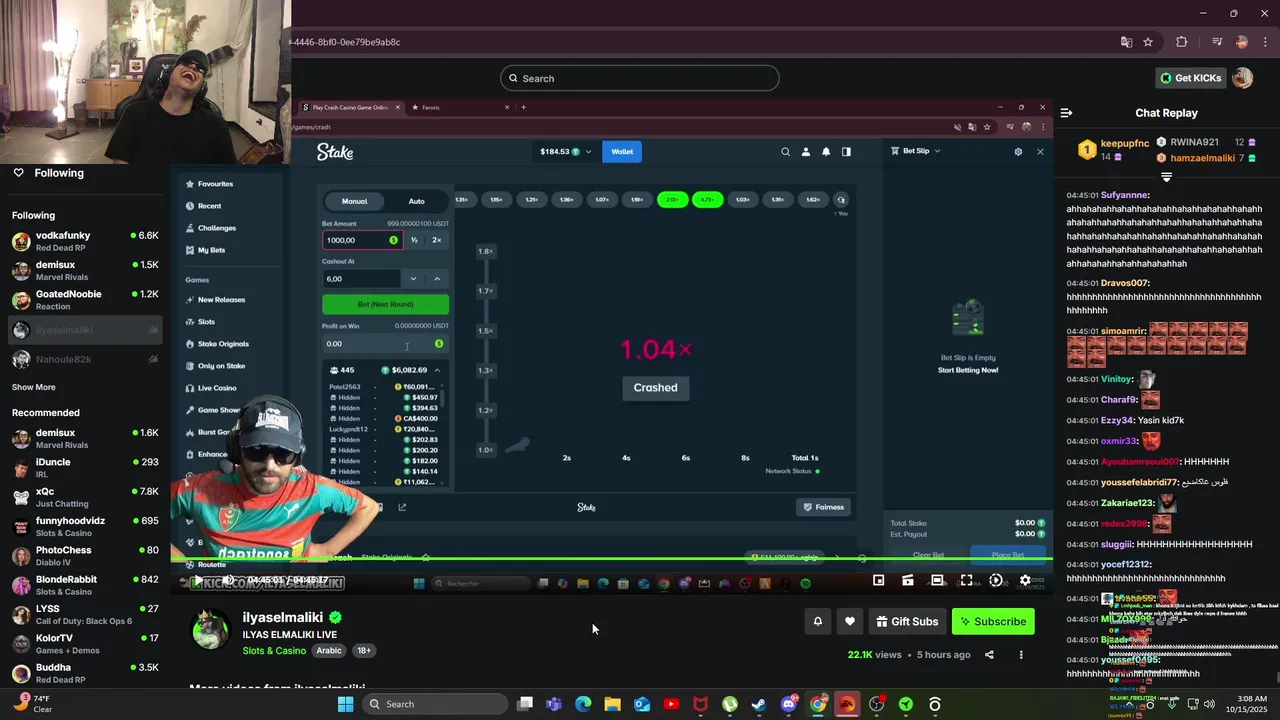Click hamzaelmaliki in gift leaderboard
Screen dimensions: 1280x720
pos(1203,158)
